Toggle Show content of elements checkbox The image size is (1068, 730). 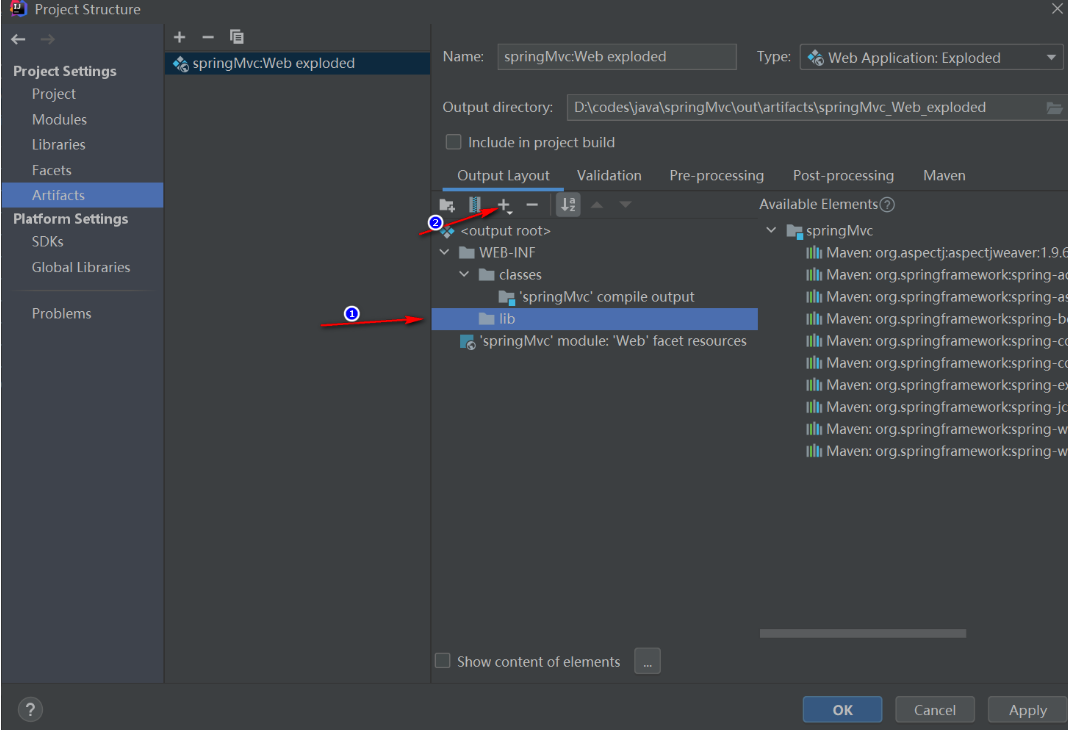pos(443,661)
